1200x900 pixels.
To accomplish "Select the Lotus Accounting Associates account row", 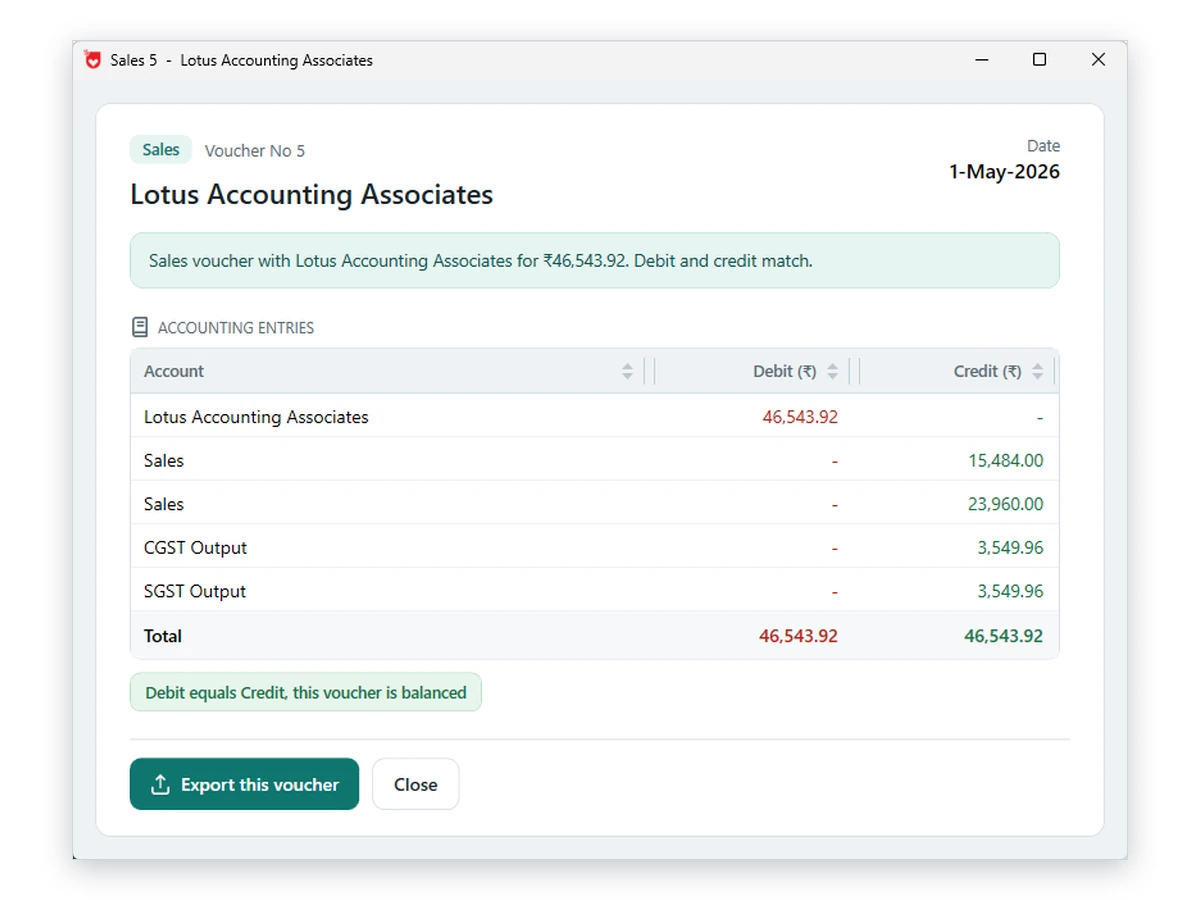I will pyautogui.click(x=594, y=417).
